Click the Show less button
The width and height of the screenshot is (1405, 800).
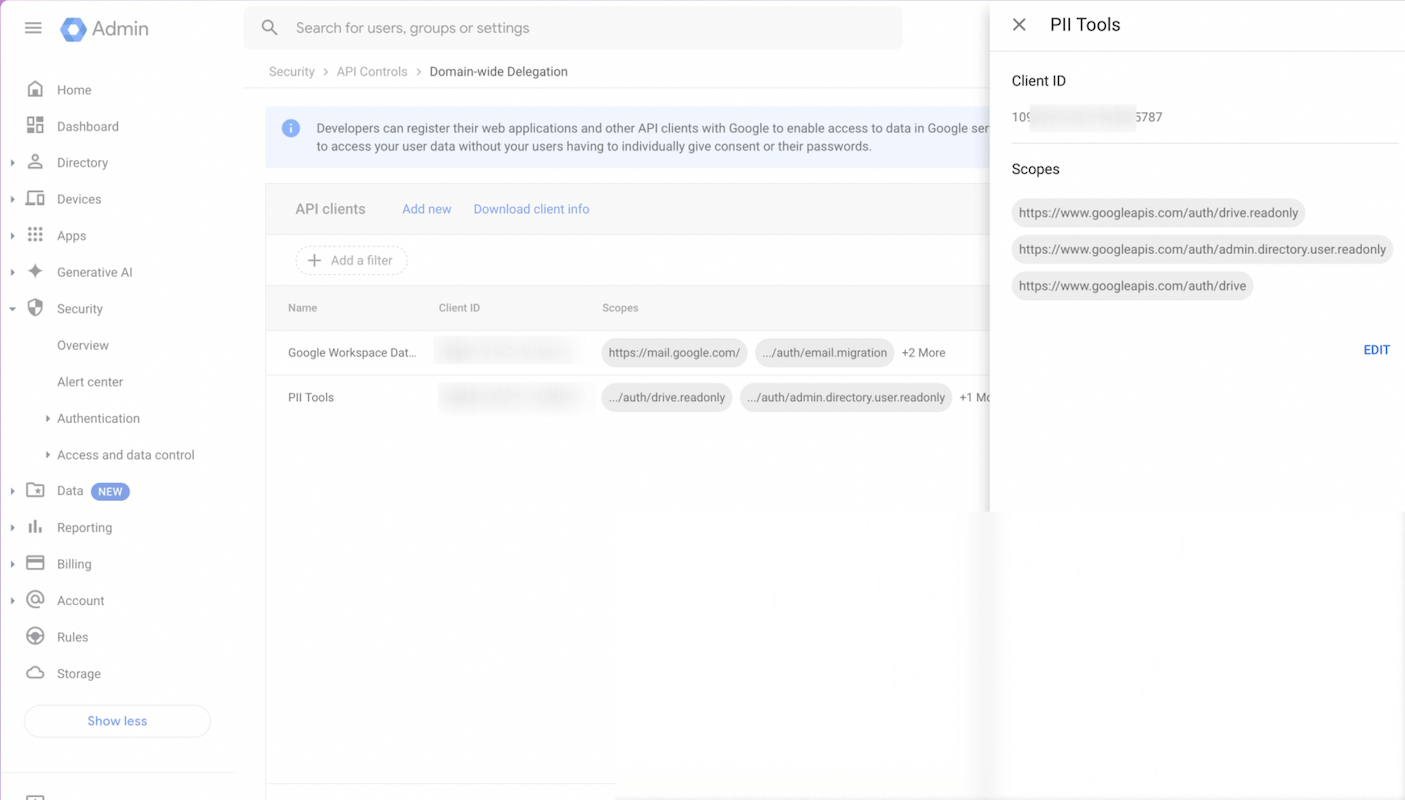117,721
